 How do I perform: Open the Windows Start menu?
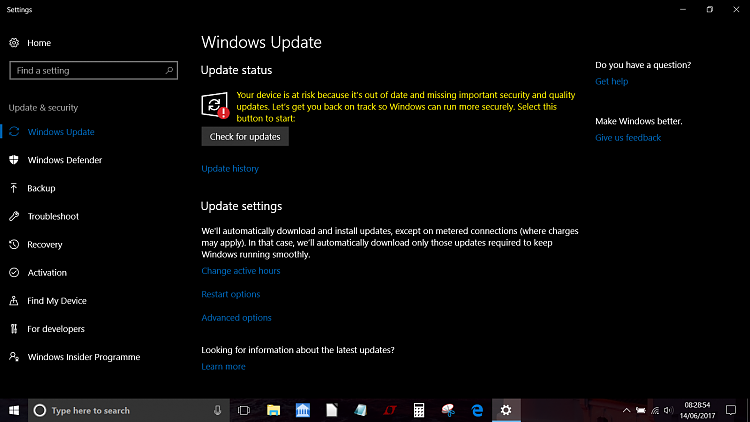[14, 411]
